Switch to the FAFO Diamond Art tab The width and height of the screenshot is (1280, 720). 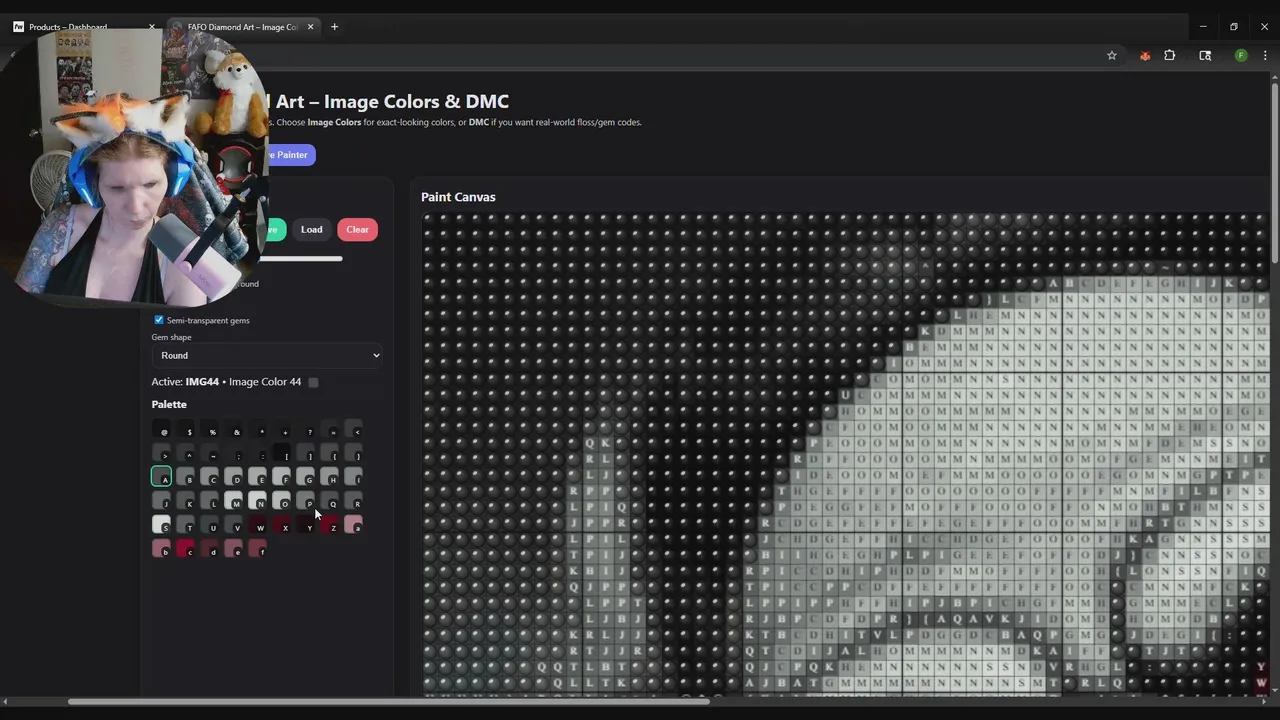click(x=243, y=27)
